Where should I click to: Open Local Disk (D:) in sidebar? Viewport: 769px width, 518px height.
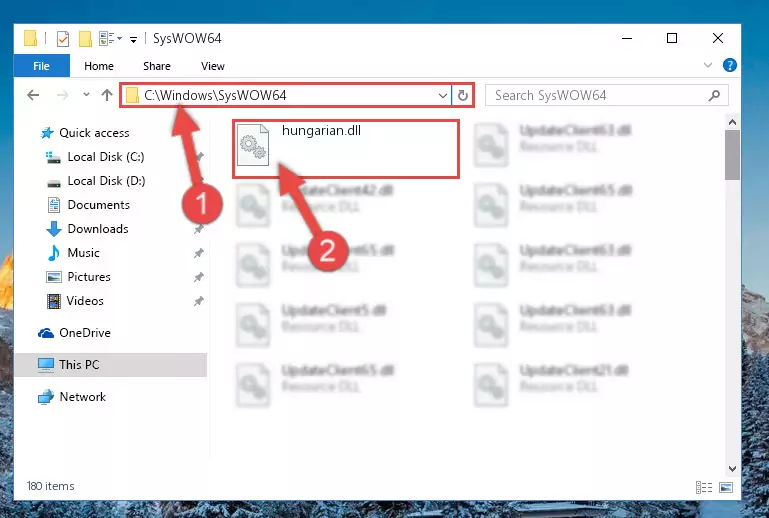106,181
